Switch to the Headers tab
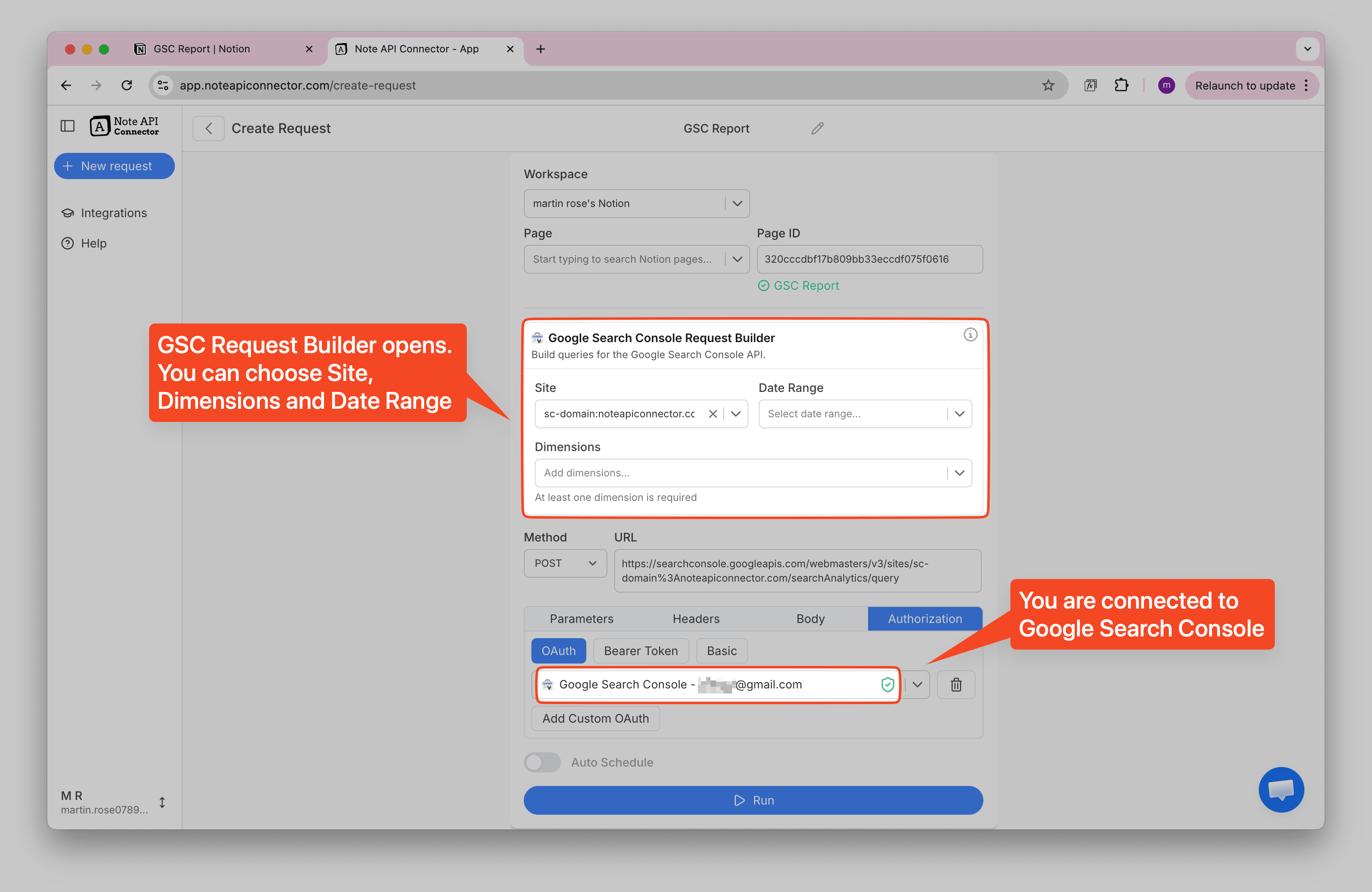This screenshot has width=1372, height=892. [x=696, y=618]
